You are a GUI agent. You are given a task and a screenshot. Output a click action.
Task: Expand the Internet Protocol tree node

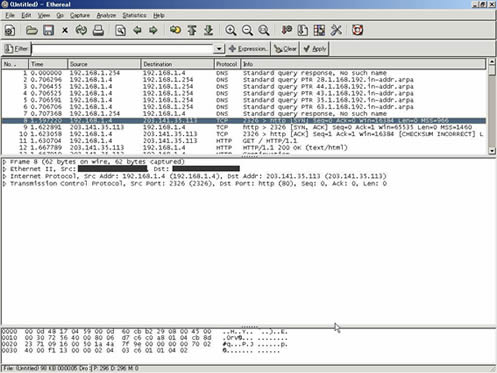click(5, 176)
